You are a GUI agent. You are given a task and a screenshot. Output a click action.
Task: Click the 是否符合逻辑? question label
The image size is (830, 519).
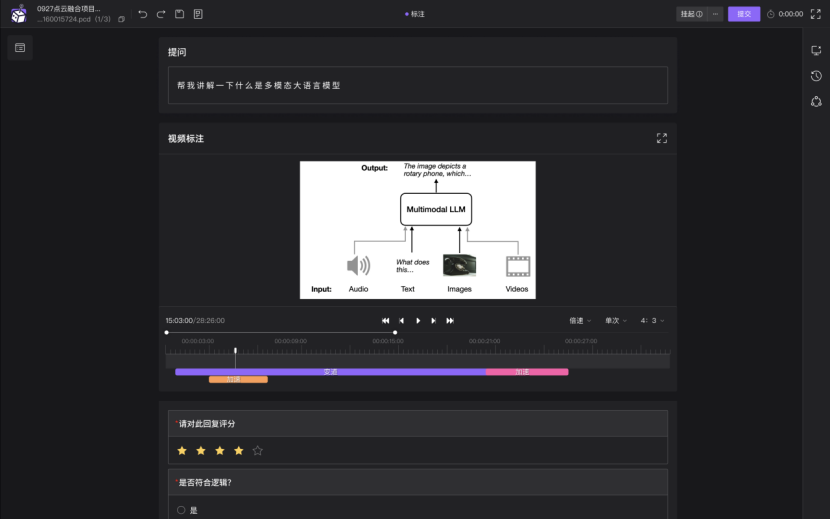205,482
